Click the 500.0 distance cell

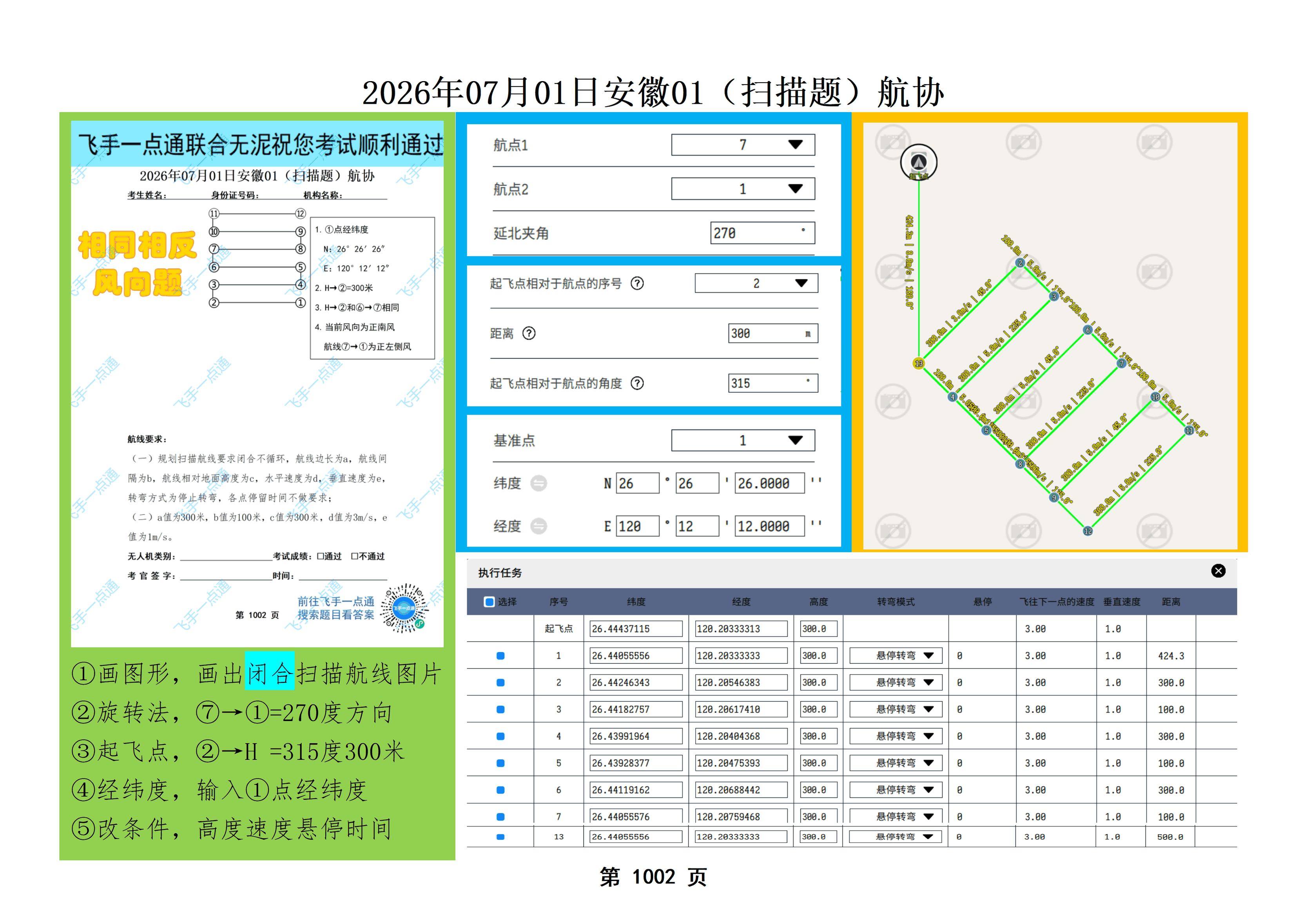[x=1170, y=837]
